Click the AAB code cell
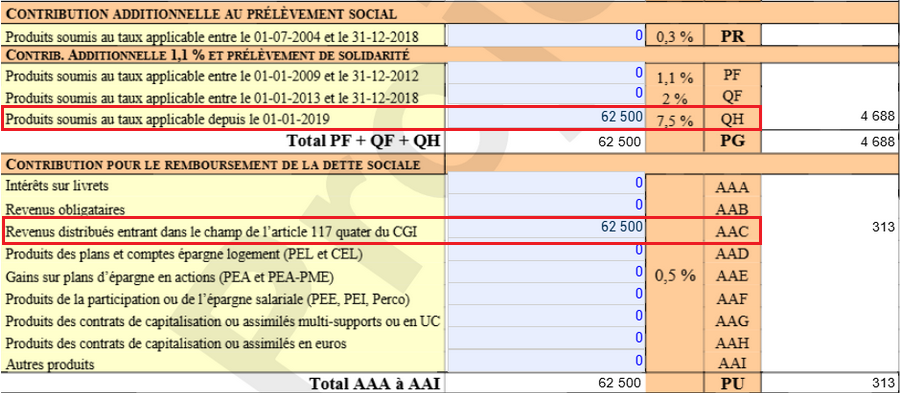 click(x=732, y=208)
